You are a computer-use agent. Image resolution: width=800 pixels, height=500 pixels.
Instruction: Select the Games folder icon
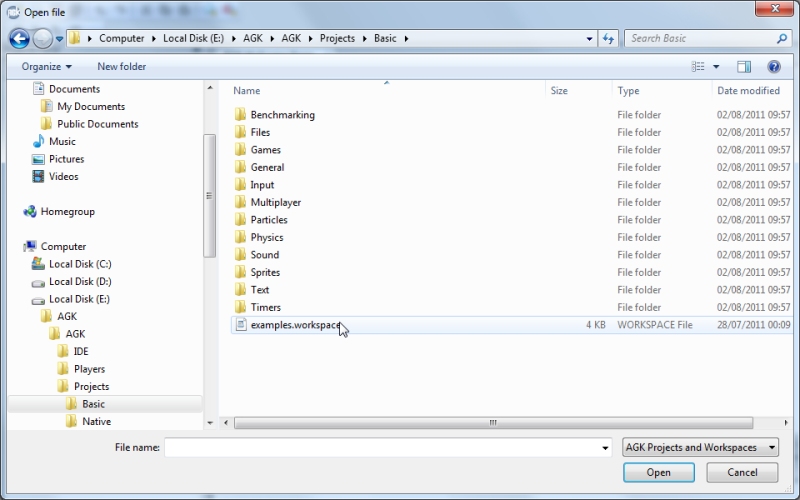coord(240,149)
